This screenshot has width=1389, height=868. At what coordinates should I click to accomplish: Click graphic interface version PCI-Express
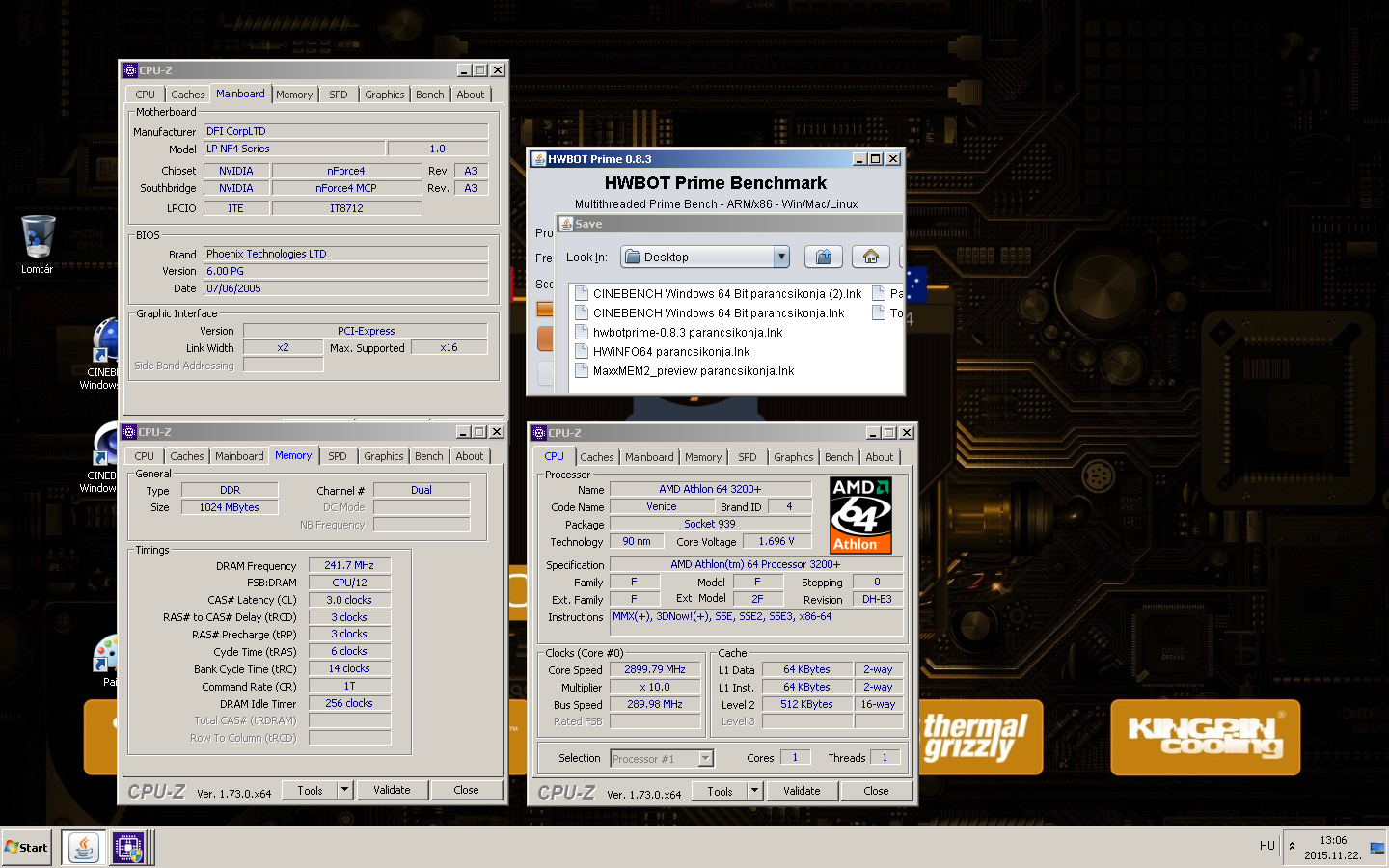click(x=366, y=331)
